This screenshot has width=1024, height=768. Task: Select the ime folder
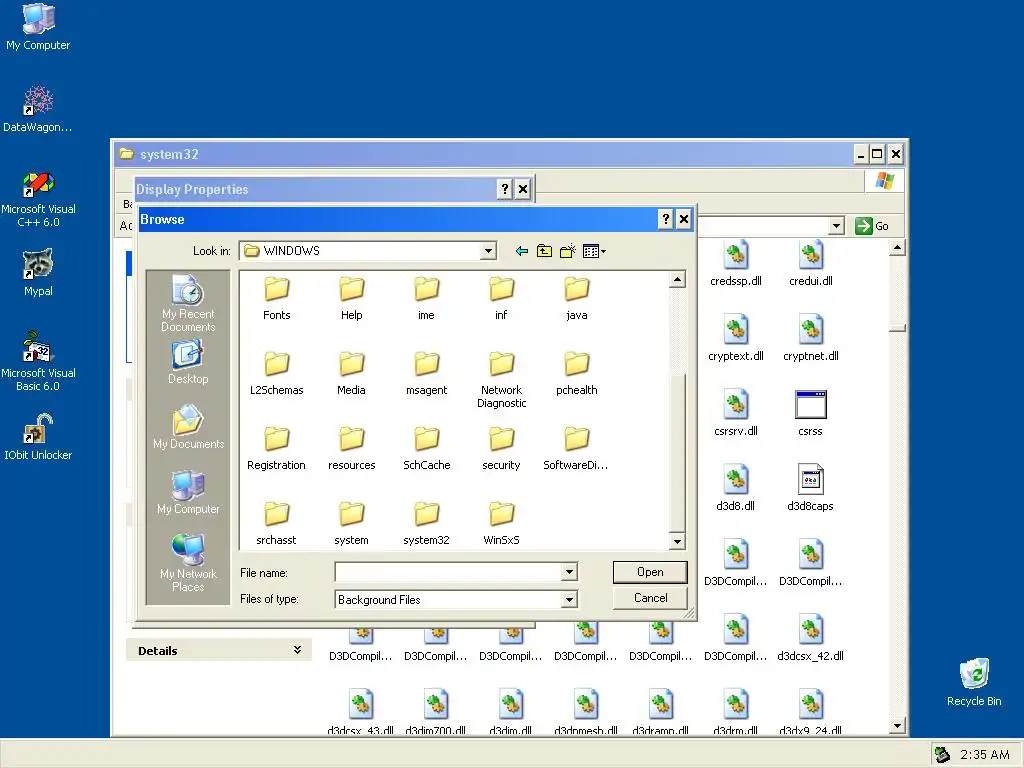(x=426, y=298)
